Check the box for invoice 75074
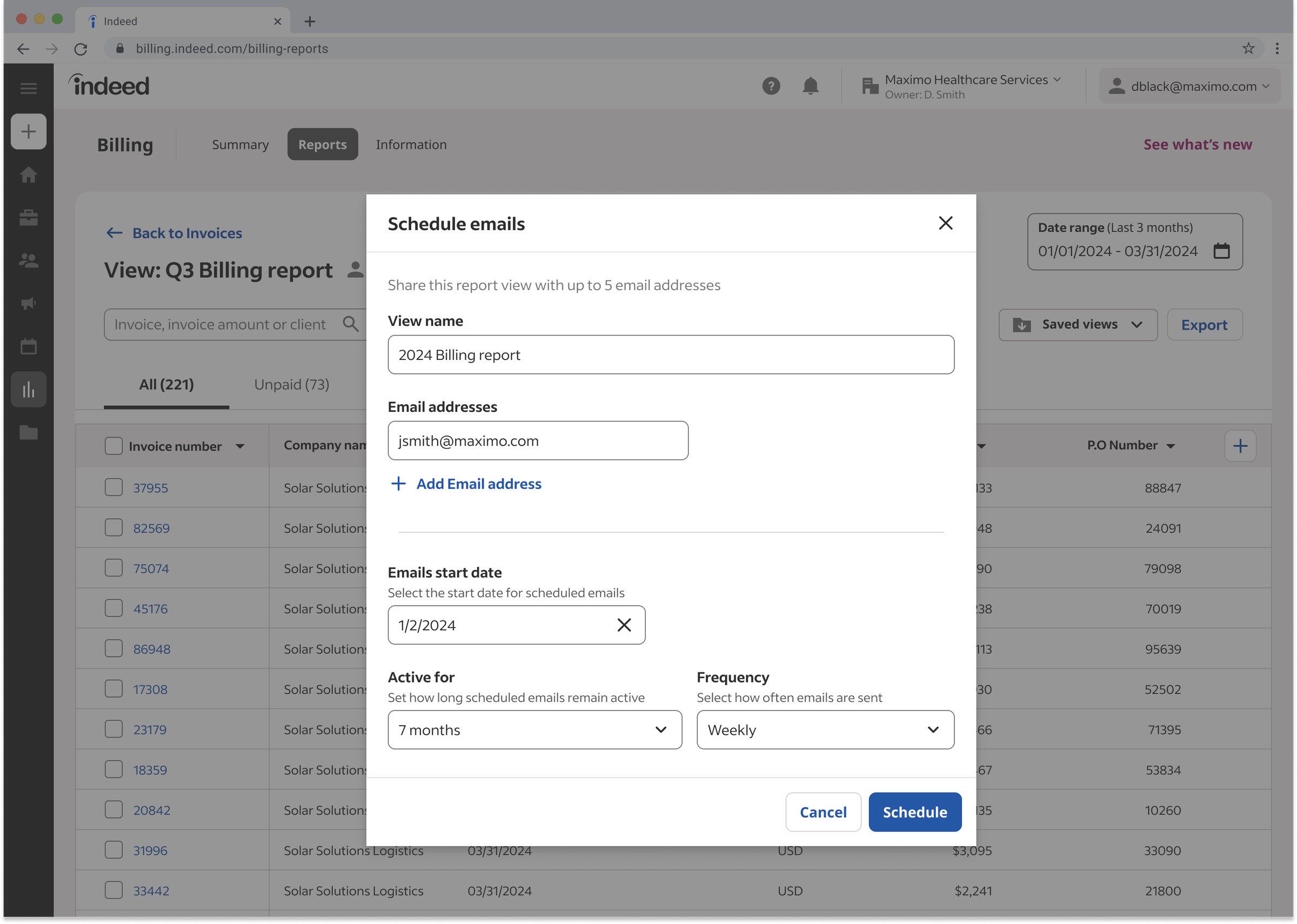This screenshot has height=924, width=1297. point(114,568)
